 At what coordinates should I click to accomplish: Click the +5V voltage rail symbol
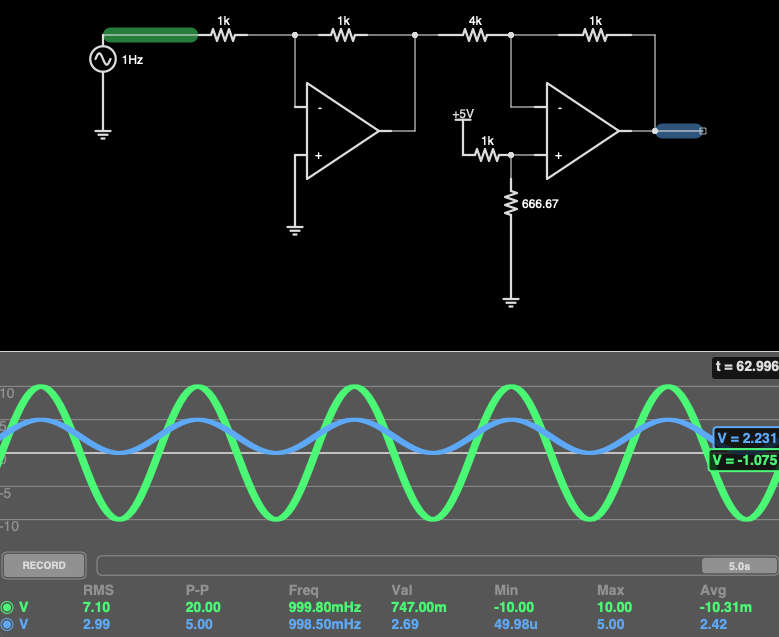click(x=463, y=115)
